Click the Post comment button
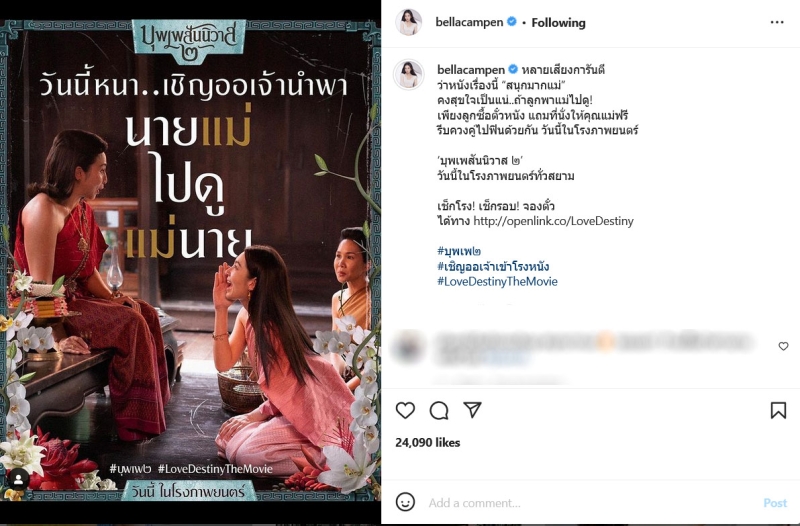Viewport: 800px width, 526px height. pos(775,503)
